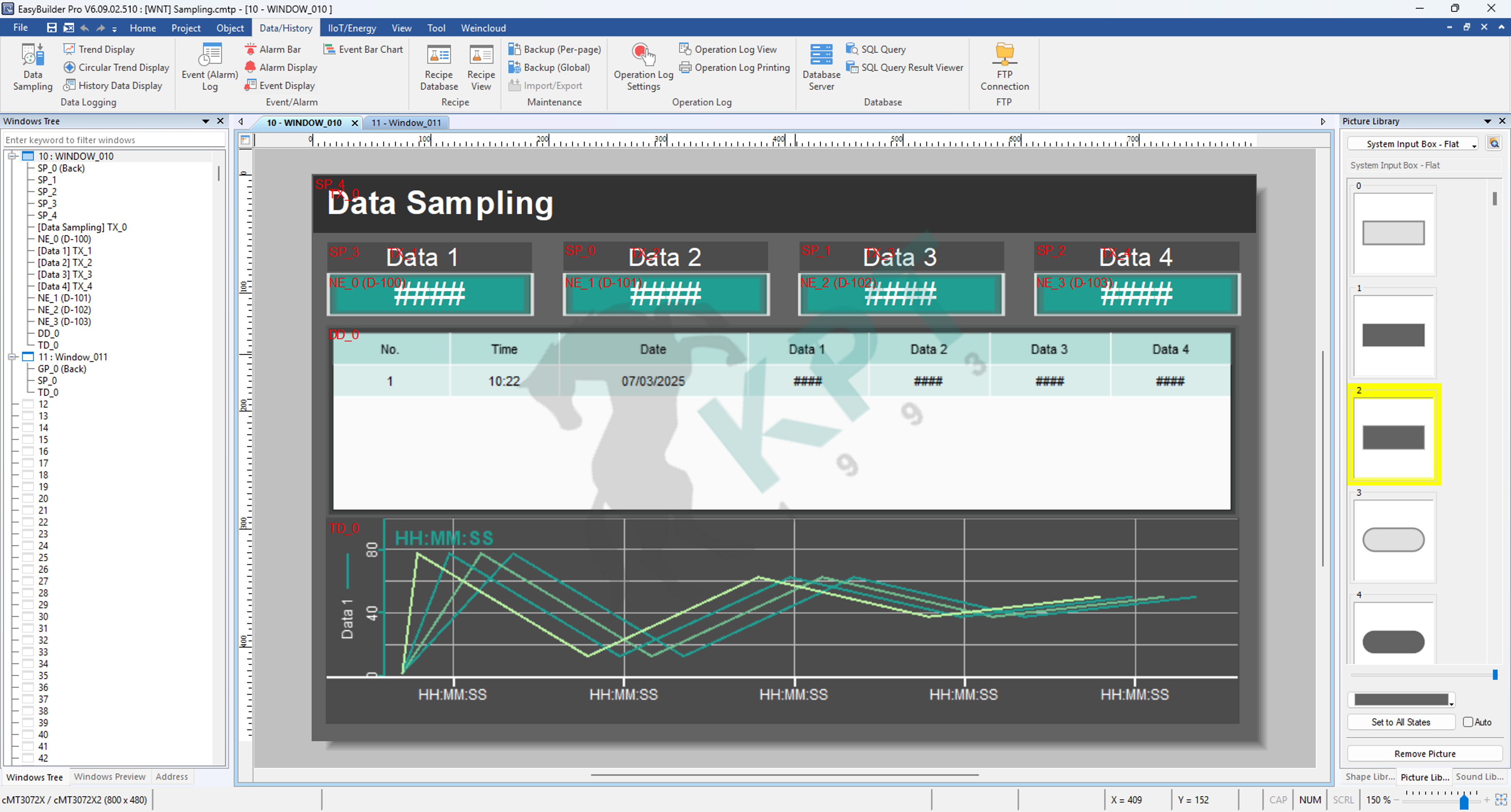Viewport: 1511px width, 812px height.
Task: Insert an Operation Log View
Action: pyautogui.click(x=728, y=49)
